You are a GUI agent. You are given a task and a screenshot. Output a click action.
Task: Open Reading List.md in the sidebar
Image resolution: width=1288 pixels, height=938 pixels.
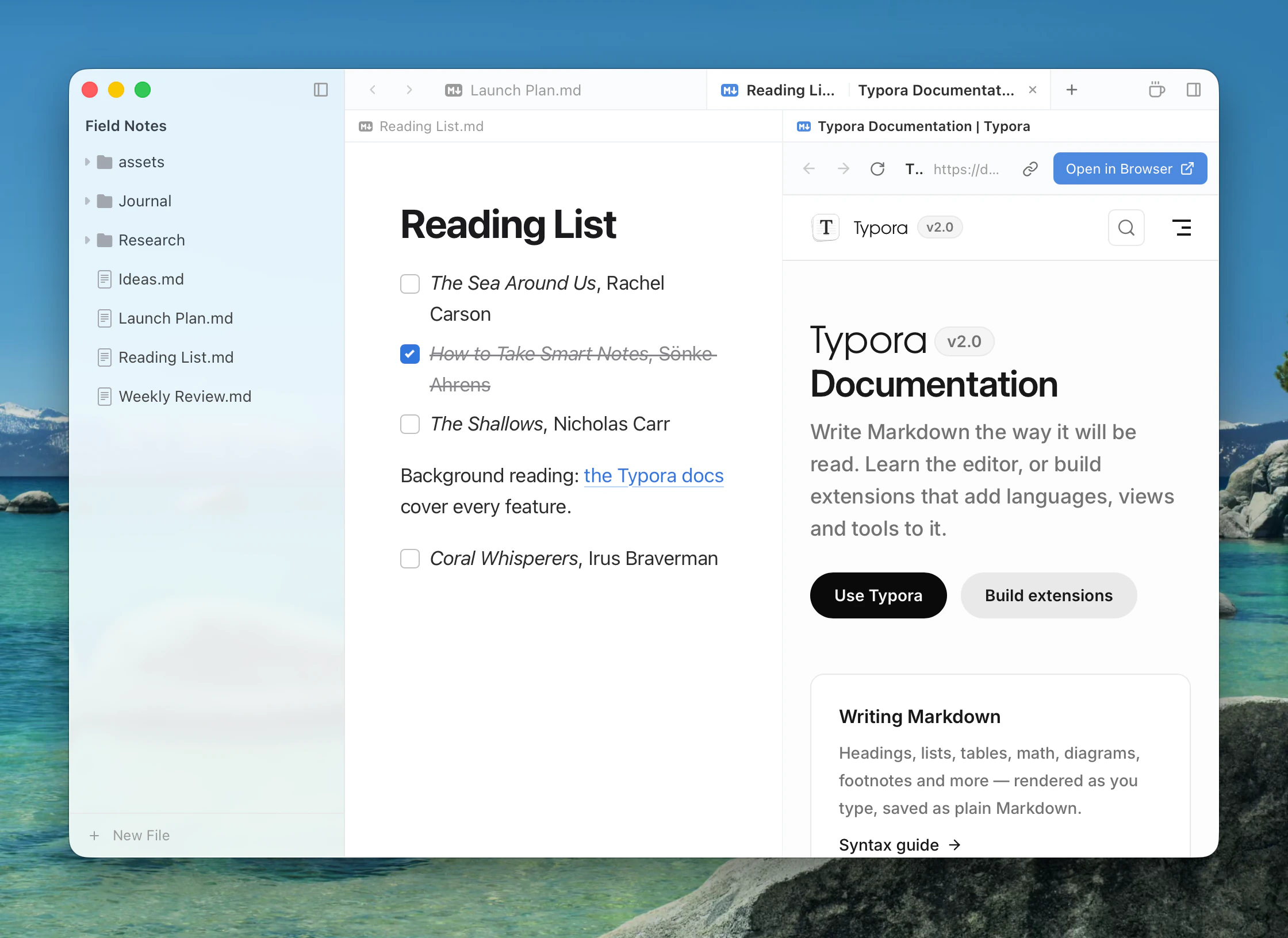point(176,357)
